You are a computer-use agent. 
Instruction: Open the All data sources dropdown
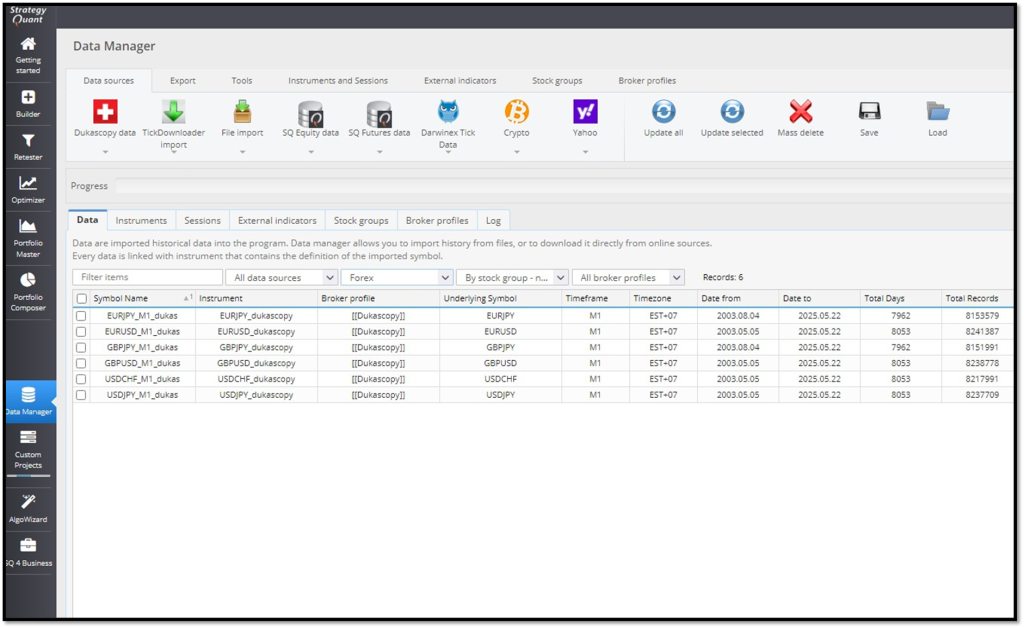point(281,278)
